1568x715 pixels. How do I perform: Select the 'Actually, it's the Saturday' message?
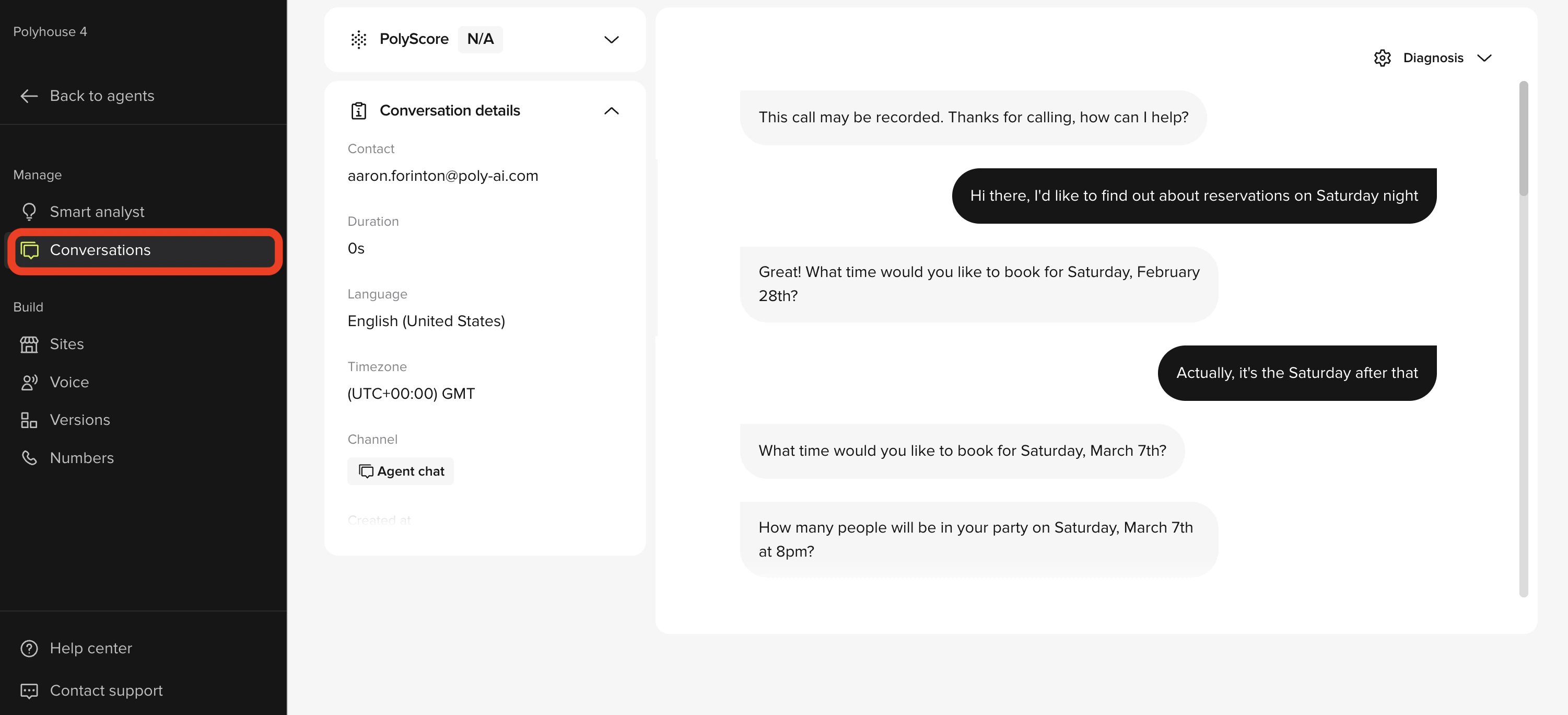tap(1296, 373)
